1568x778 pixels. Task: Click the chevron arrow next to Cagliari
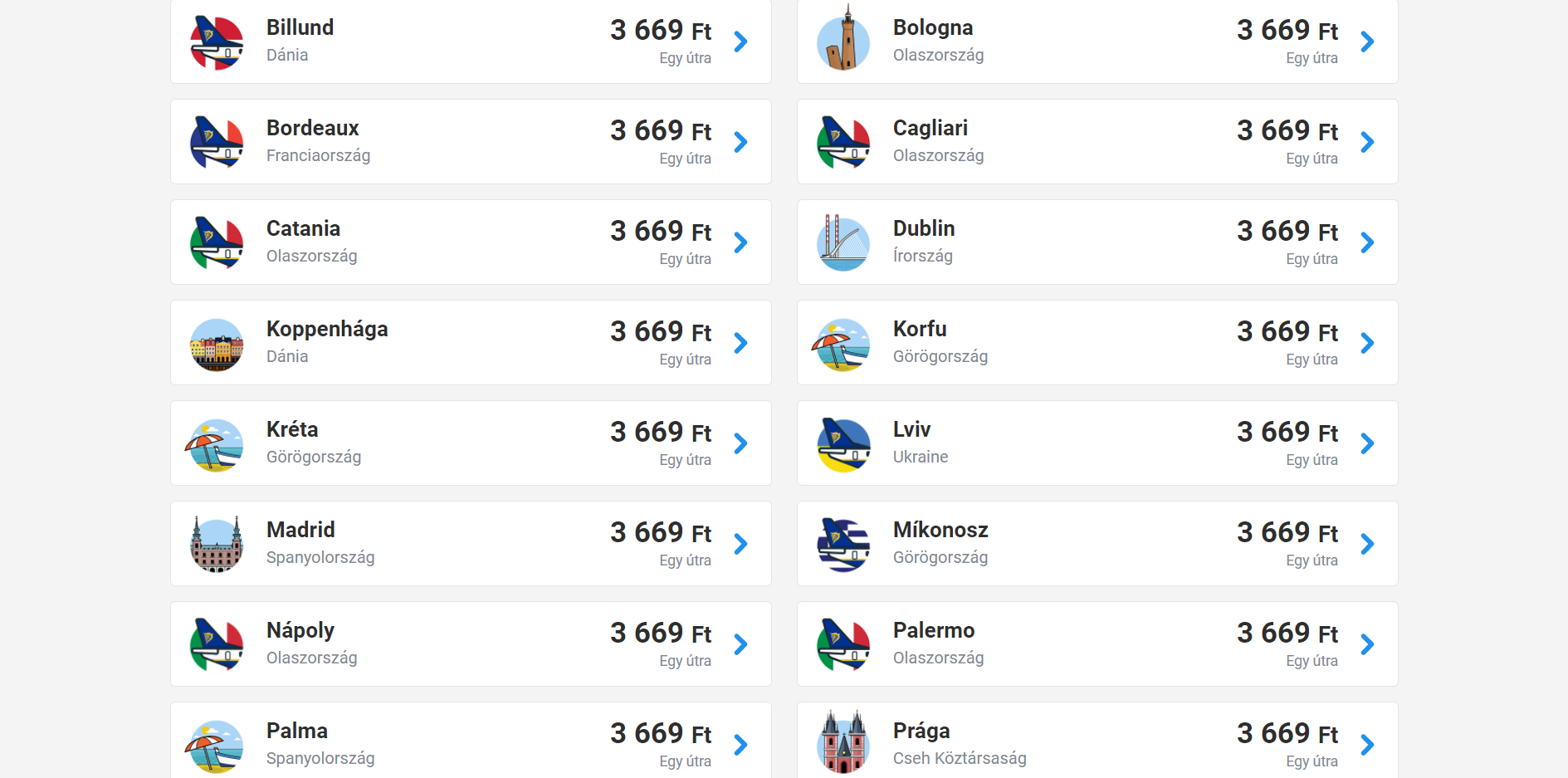pyautogui.click(x=1368, y=142)
